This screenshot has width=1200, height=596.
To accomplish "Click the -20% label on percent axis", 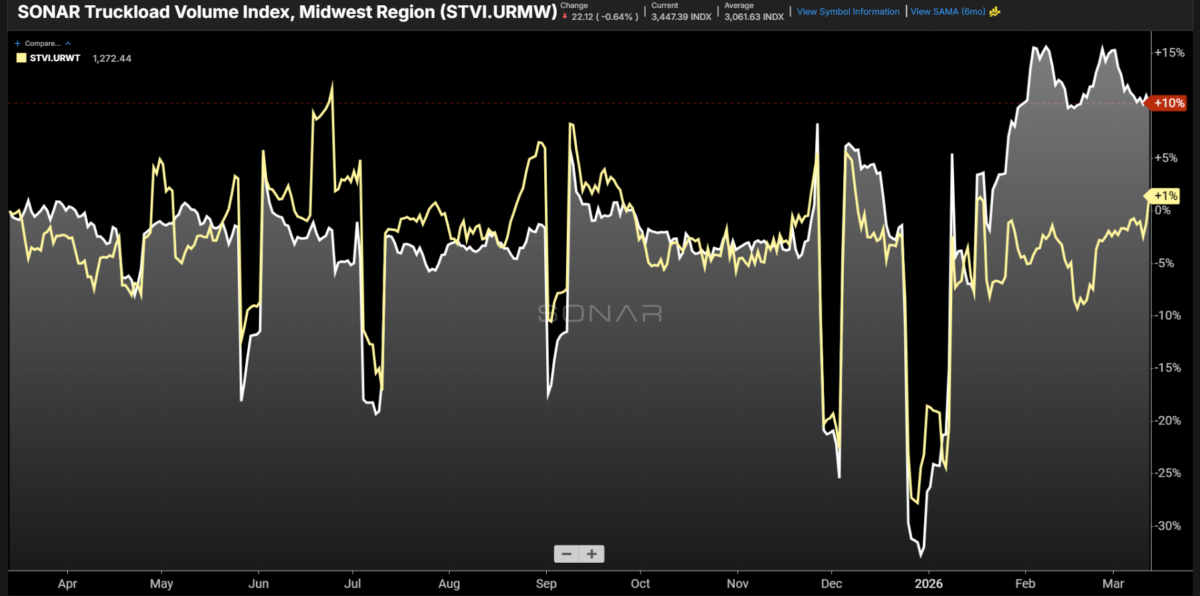I will click(1169, 420).
